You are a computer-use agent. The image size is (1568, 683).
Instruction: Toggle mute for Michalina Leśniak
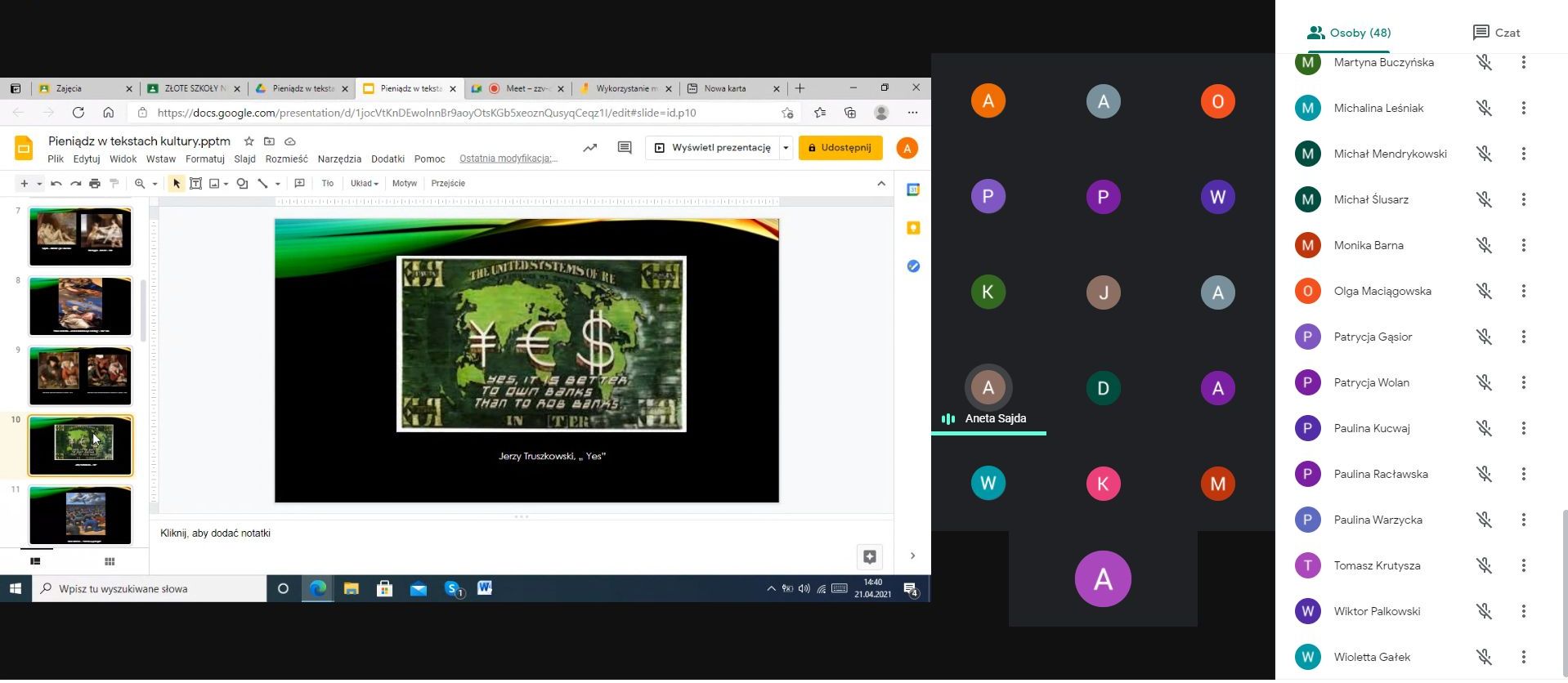[1484, 108]
